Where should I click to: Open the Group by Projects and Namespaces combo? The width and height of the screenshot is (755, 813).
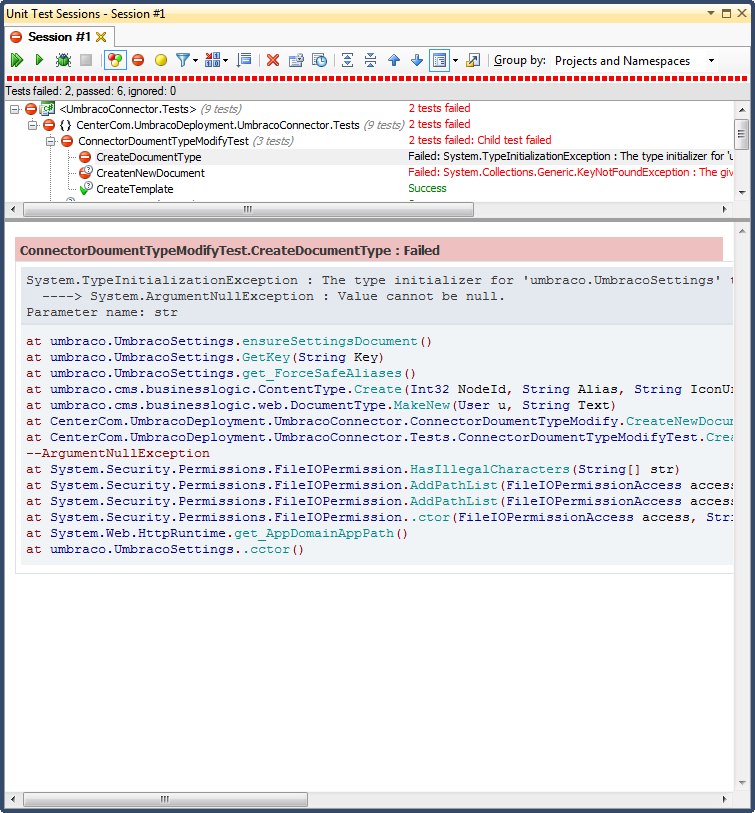coord(635,61)
